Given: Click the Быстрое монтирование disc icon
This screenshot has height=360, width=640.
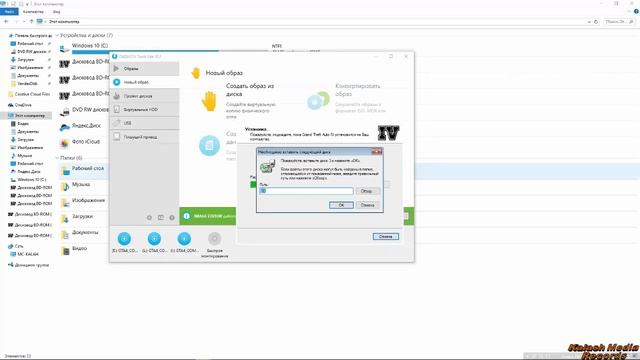Looking at the screenshot, I should tap(214, 238).
